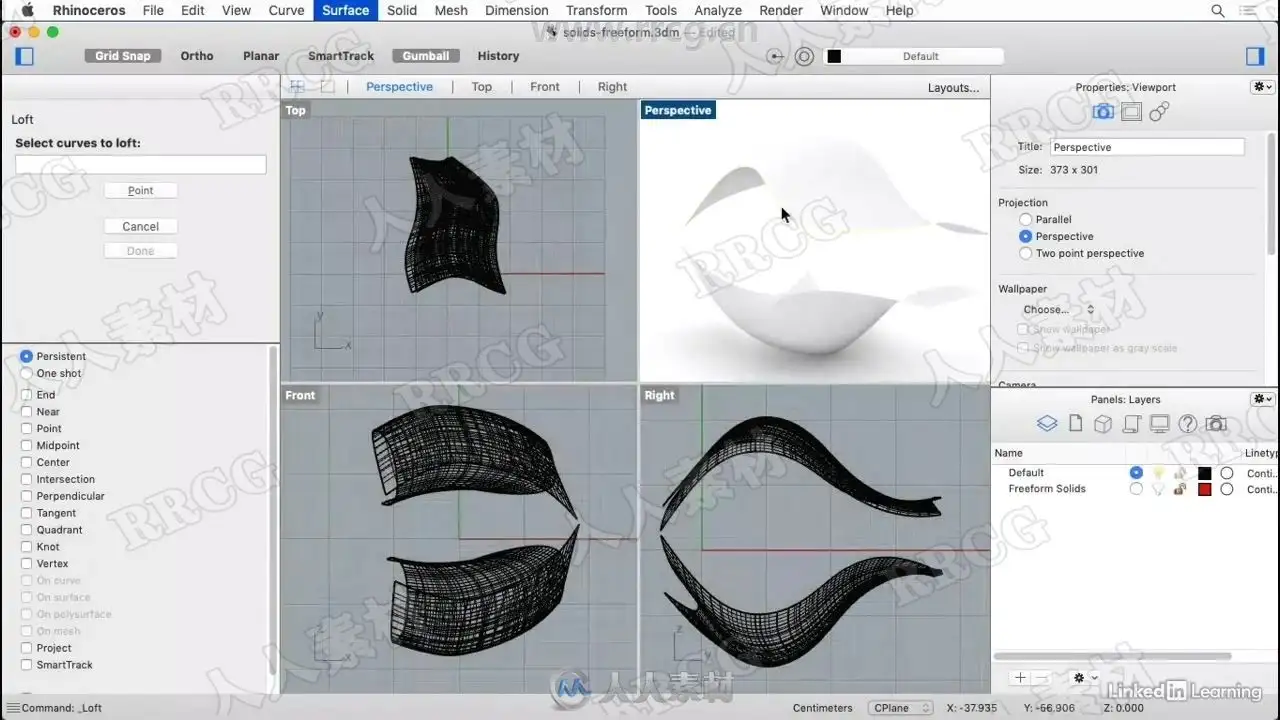Viewport: 1280px width, 720px height.
Task: Open the Help panel question mark icon
Action: [x=1187, y=424]
